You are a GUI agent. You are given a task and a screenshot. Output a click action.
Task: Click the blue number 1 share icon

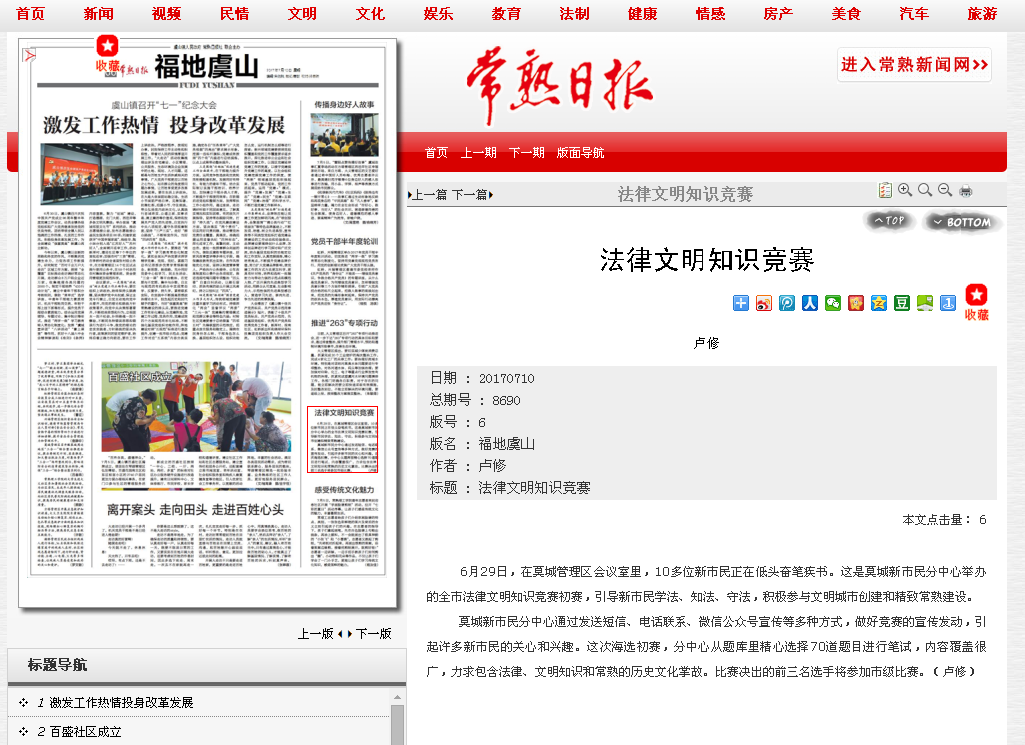(948, 303)
